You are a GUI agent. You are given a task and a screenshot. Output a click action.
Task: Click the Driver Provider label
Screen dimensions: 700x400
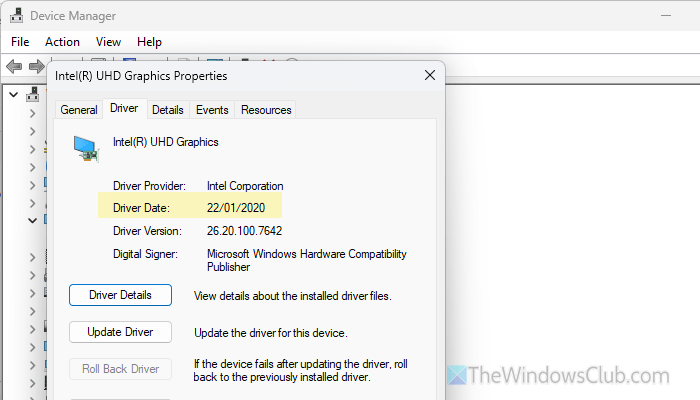[149, 186]
